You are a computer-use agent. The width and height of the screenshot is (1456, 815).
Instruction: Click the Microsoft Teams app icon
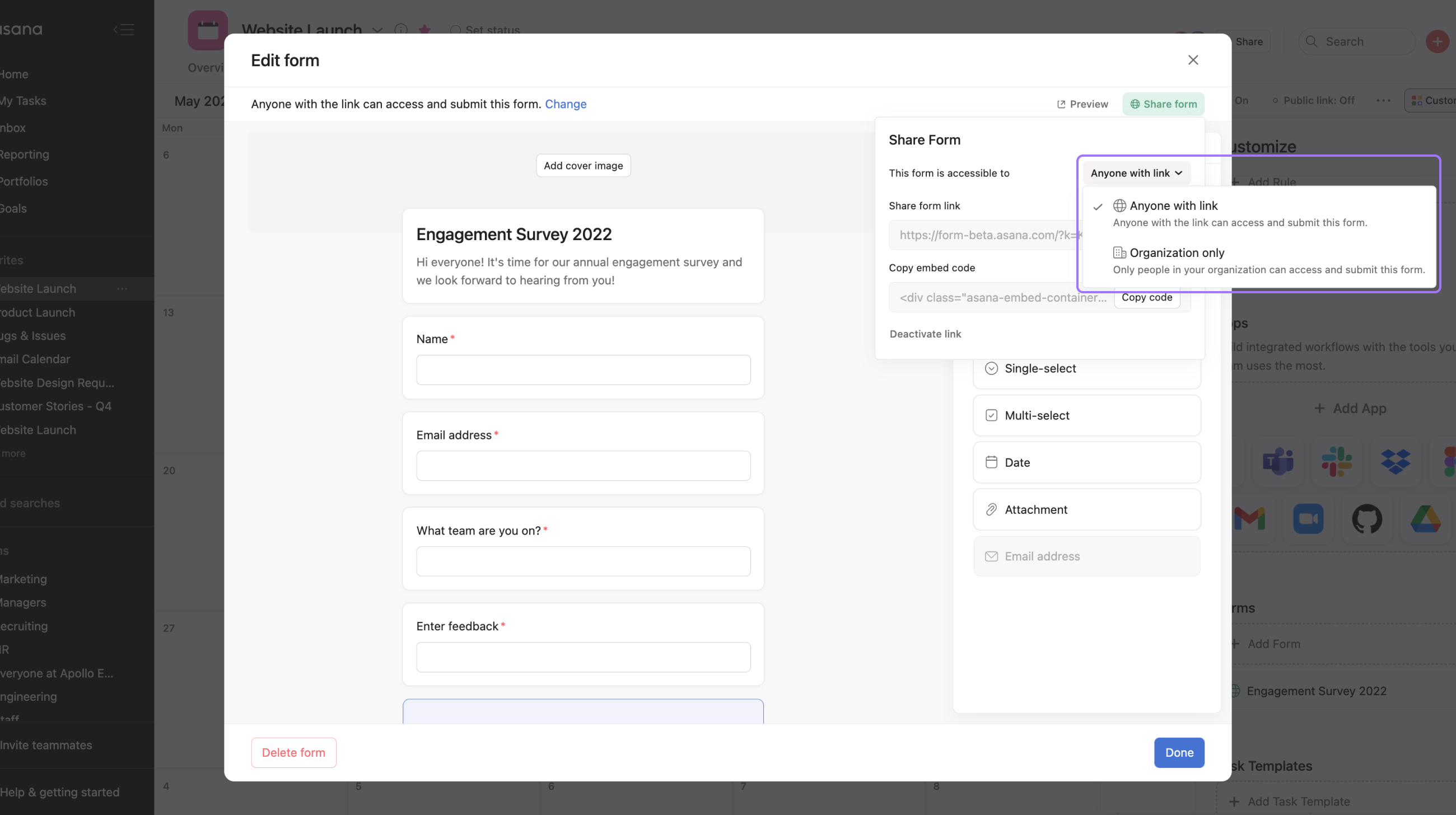tap(1278, 461)
